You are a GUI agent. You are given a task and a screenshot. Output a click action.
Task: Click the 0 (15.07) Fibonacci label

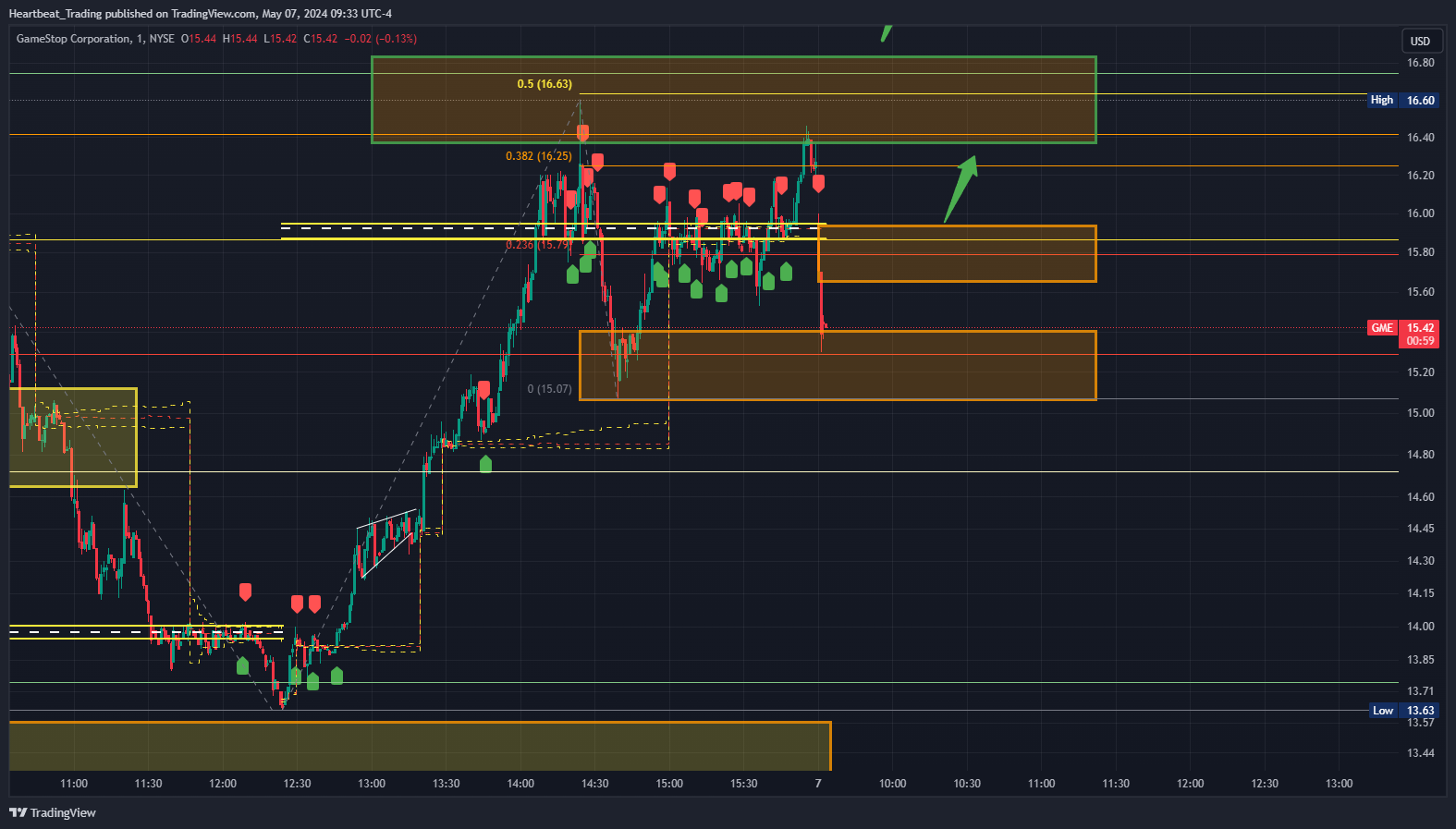coord(549,389)
